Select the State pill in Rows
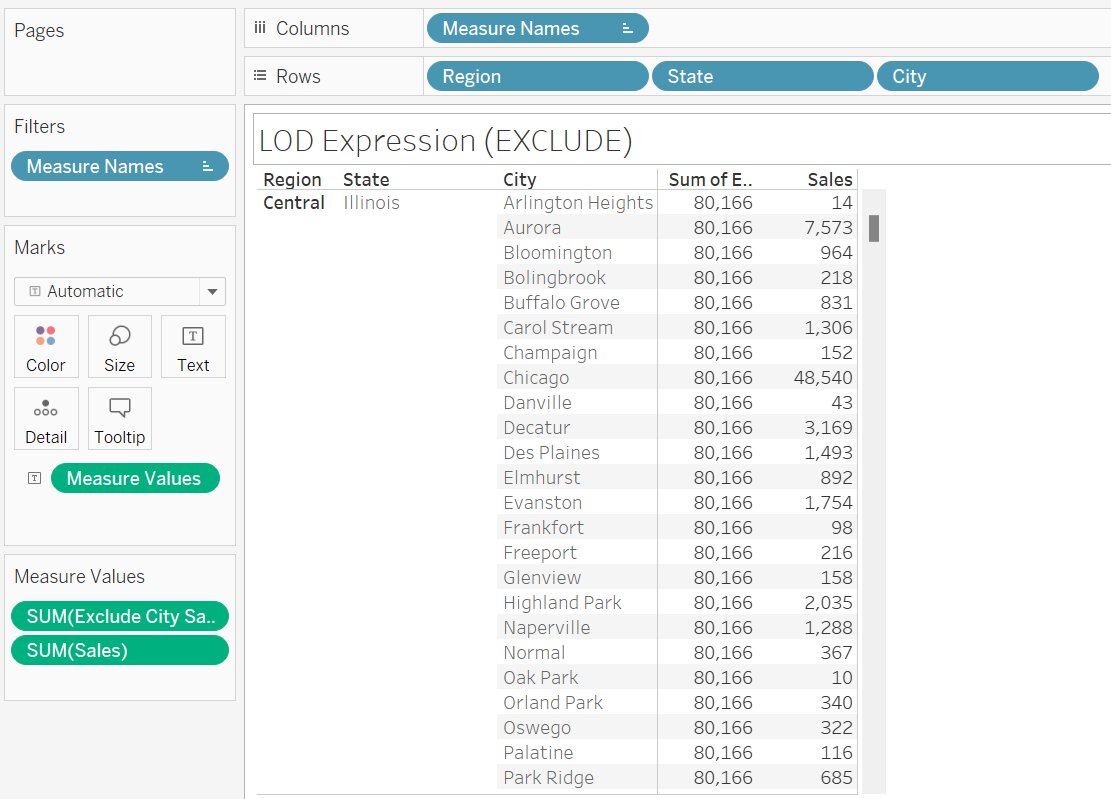The width and height of the screenshot is (1111, 799). click(x=762, y=77)
